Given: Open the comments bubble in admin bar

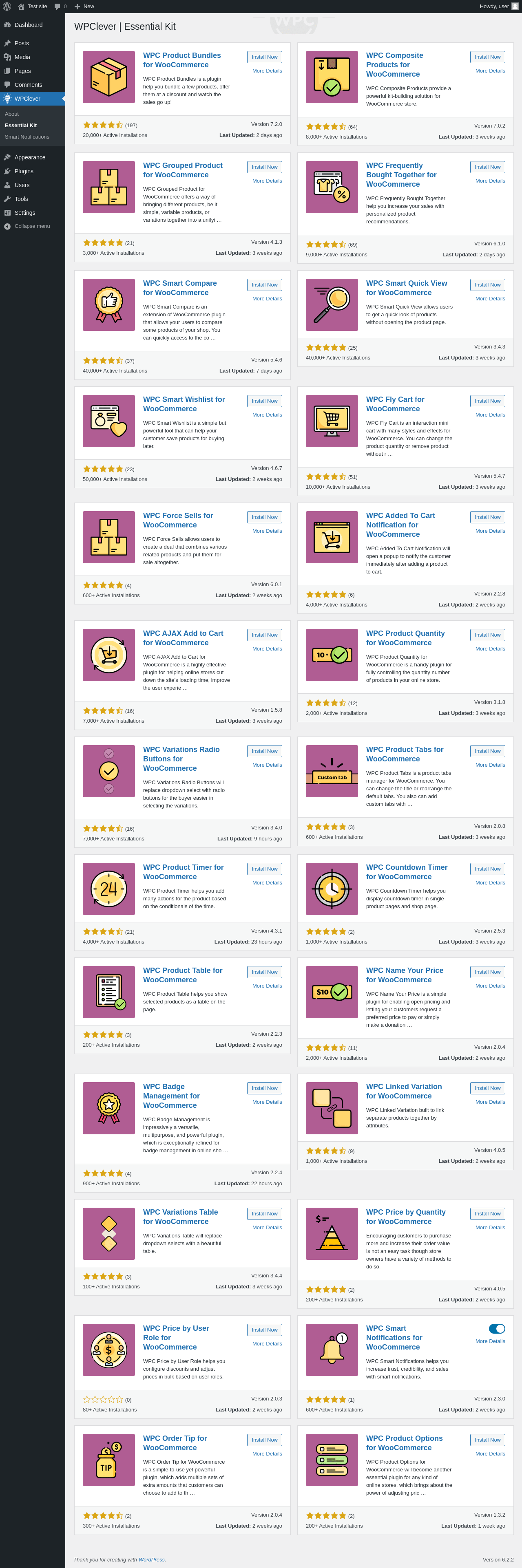Looking at the screenshot, I should tap(60, 6).
